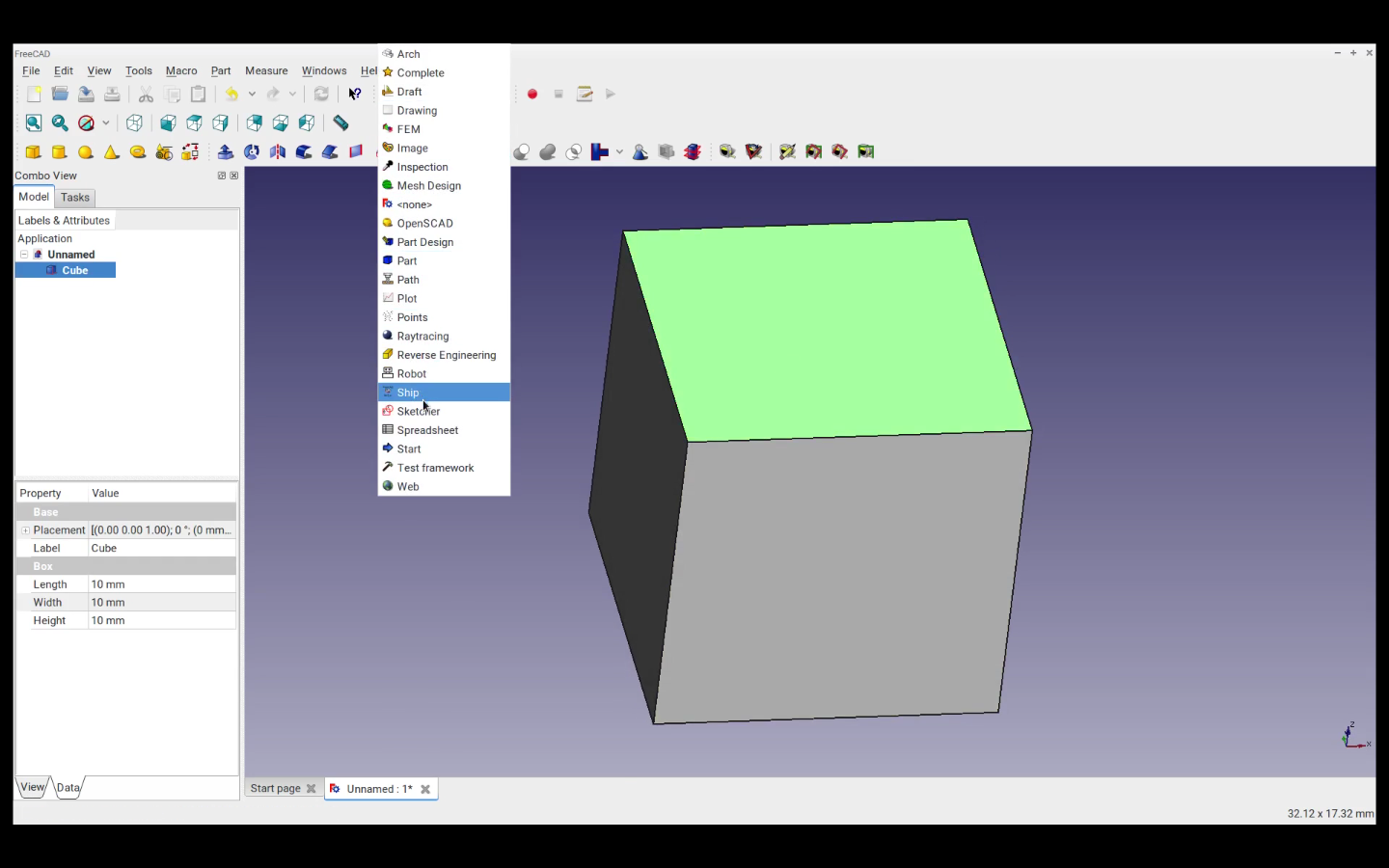Click the Label value field Cube
The height and width of the screenshot is (868, 1389).
(162, 549)
